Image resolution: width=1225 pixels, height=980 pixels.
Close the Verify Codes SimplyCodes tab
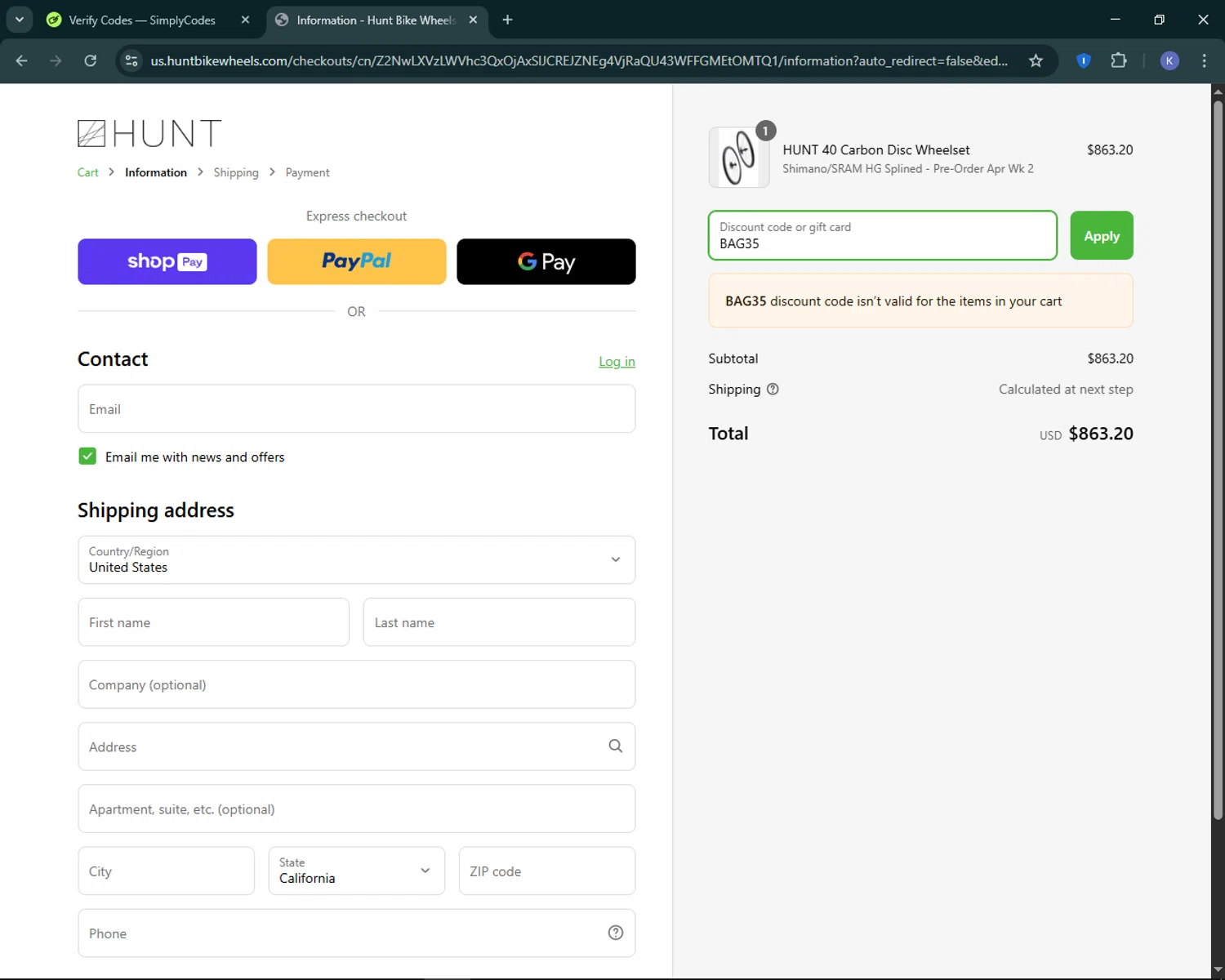pos(245,20)
